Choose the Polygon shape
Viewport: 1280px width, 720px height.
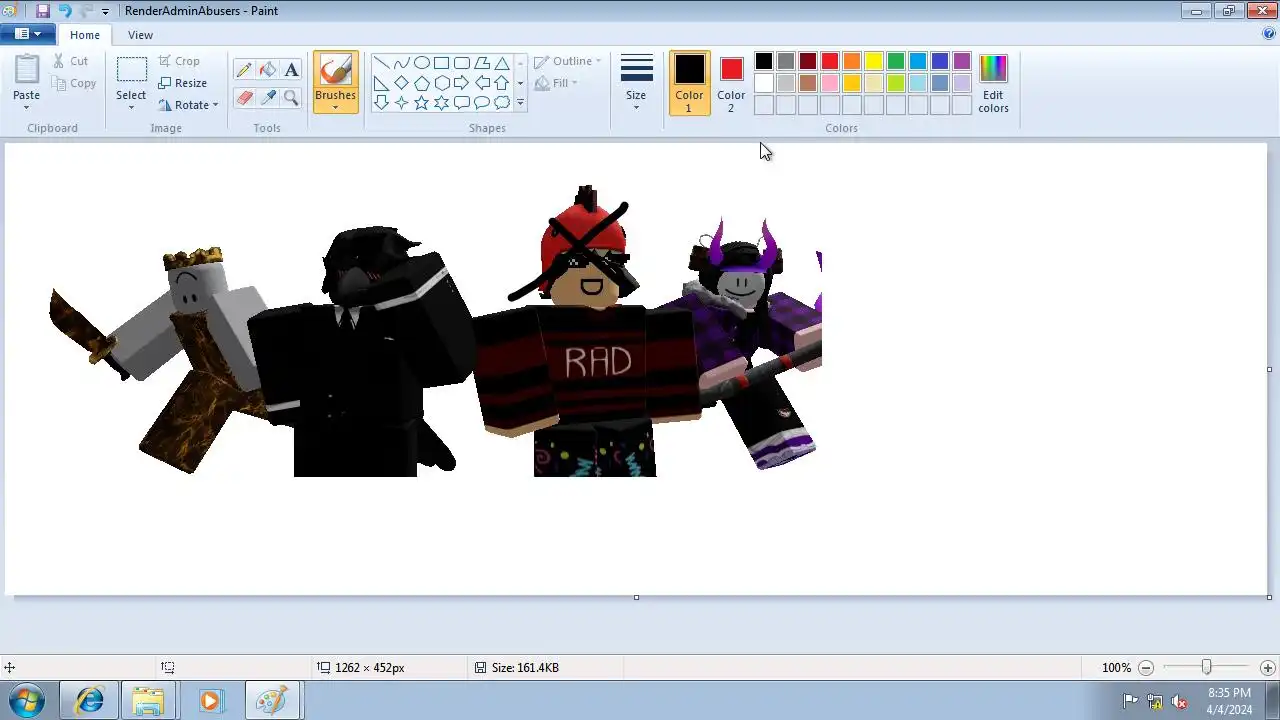coord(482,63)
